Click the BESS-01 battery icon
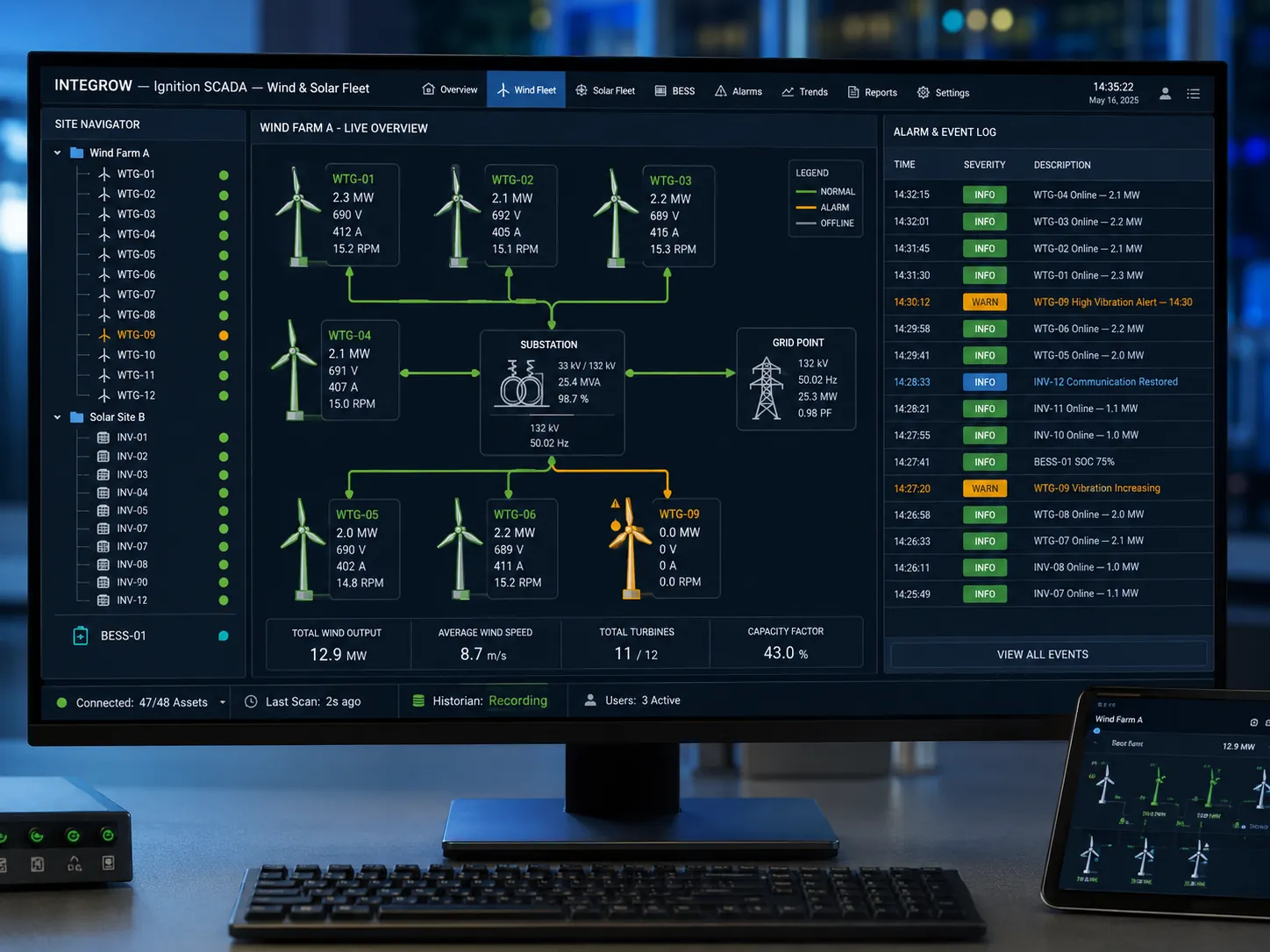 click(80, 636)
